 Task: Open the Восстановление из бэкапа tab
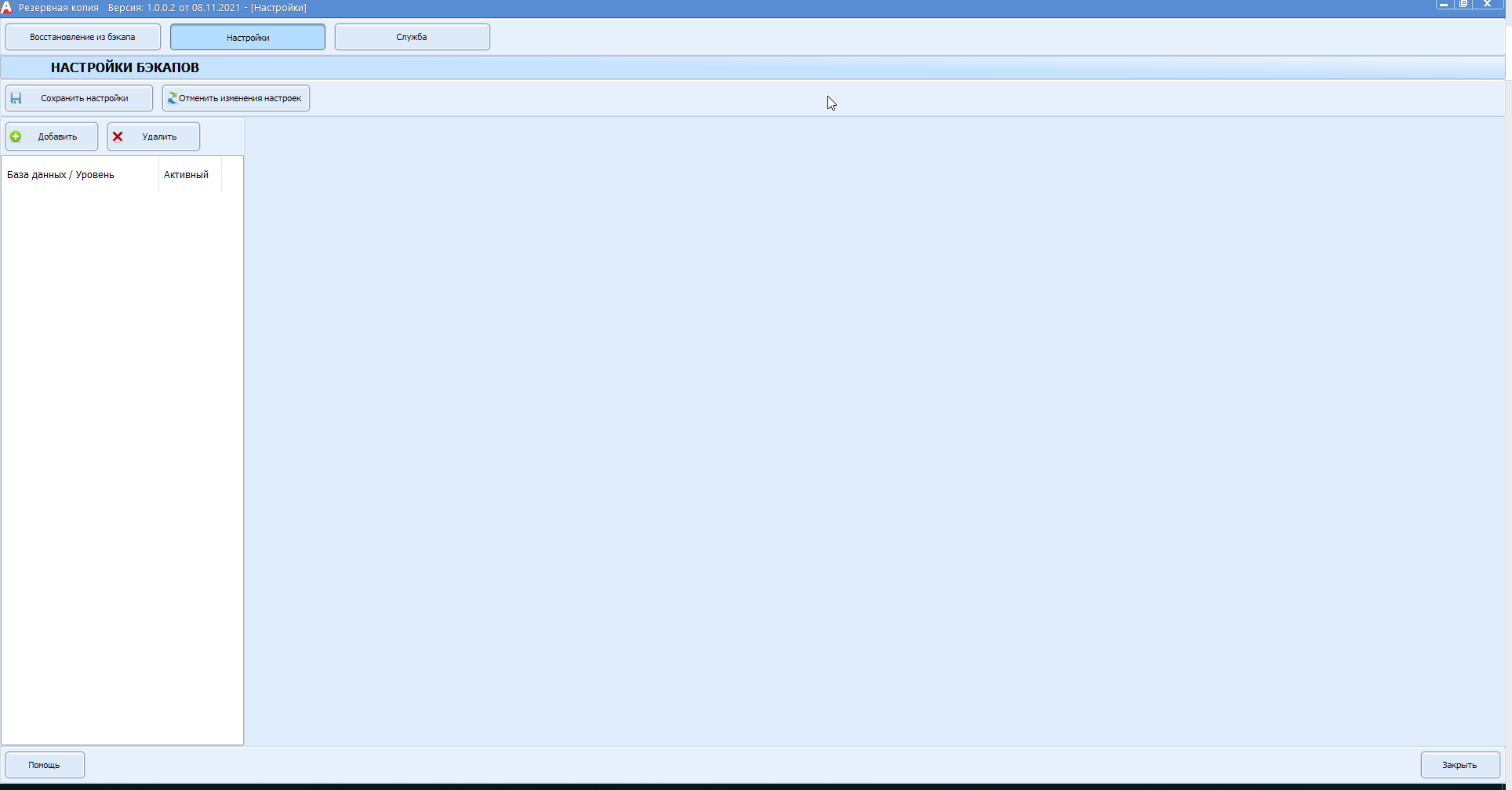click(x=83, y=37)
